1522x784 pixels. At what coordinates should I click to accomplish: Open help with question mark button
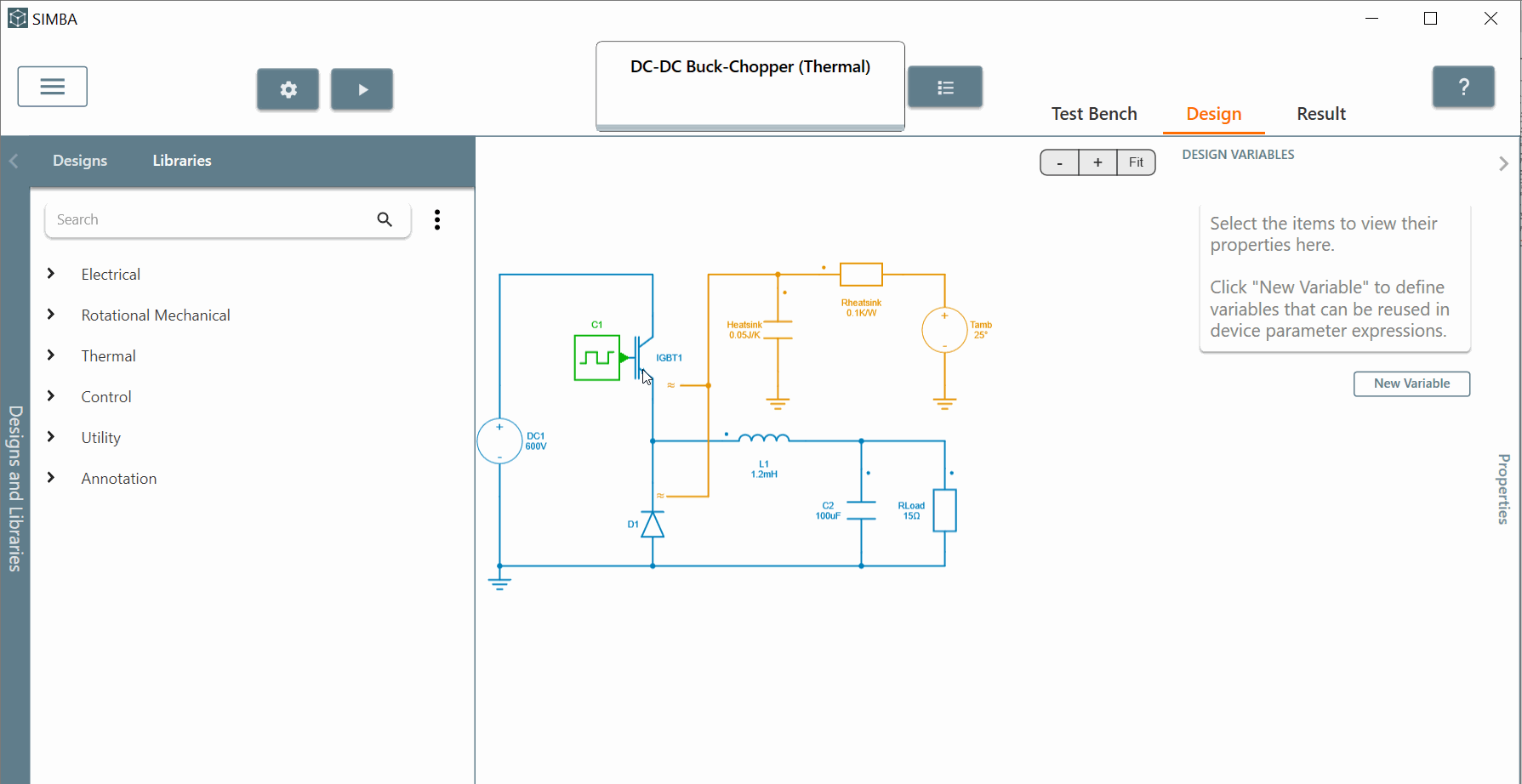tap(1462, 87)
